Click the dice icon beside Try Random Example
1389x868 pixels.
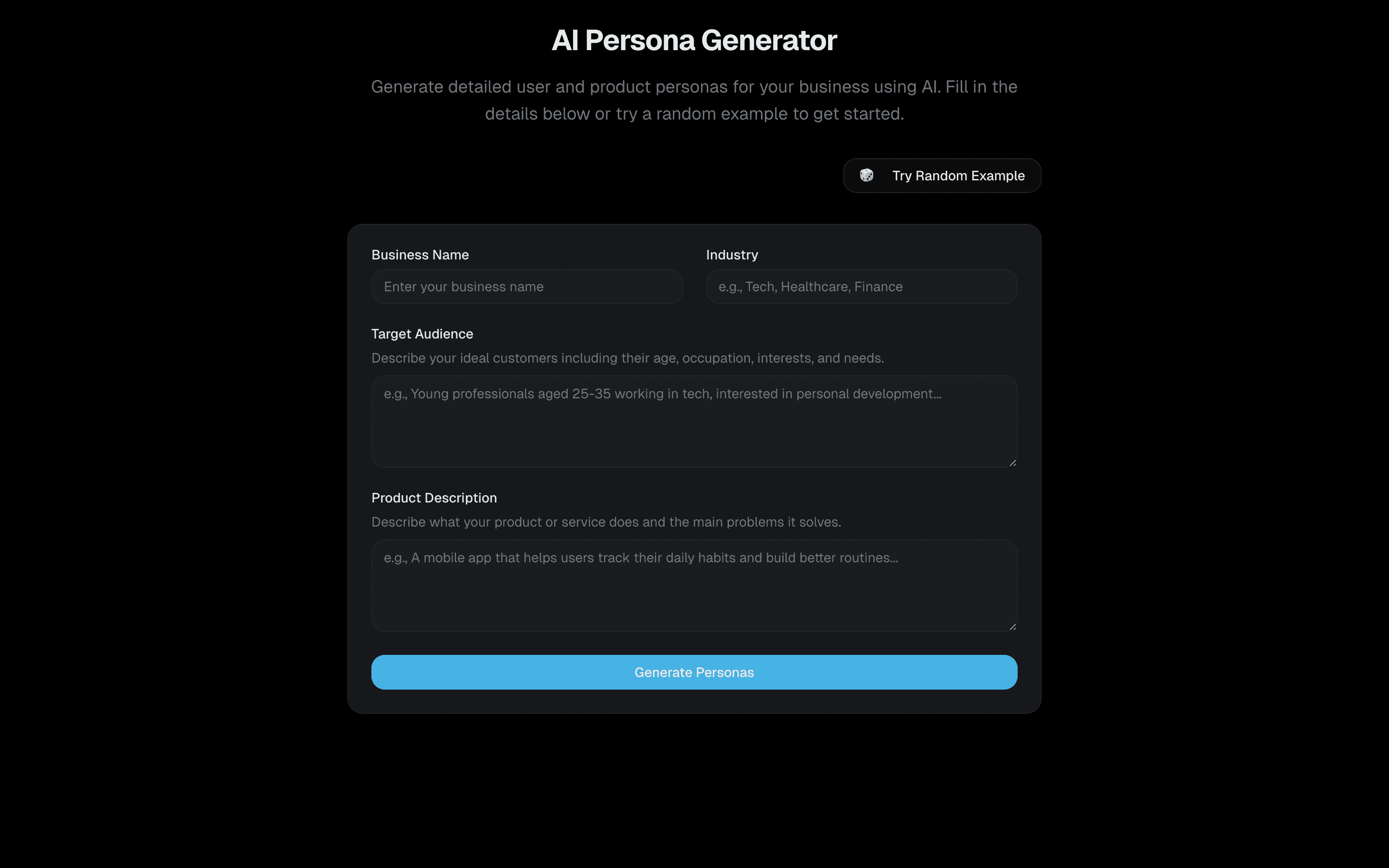(x=866, y=175)
